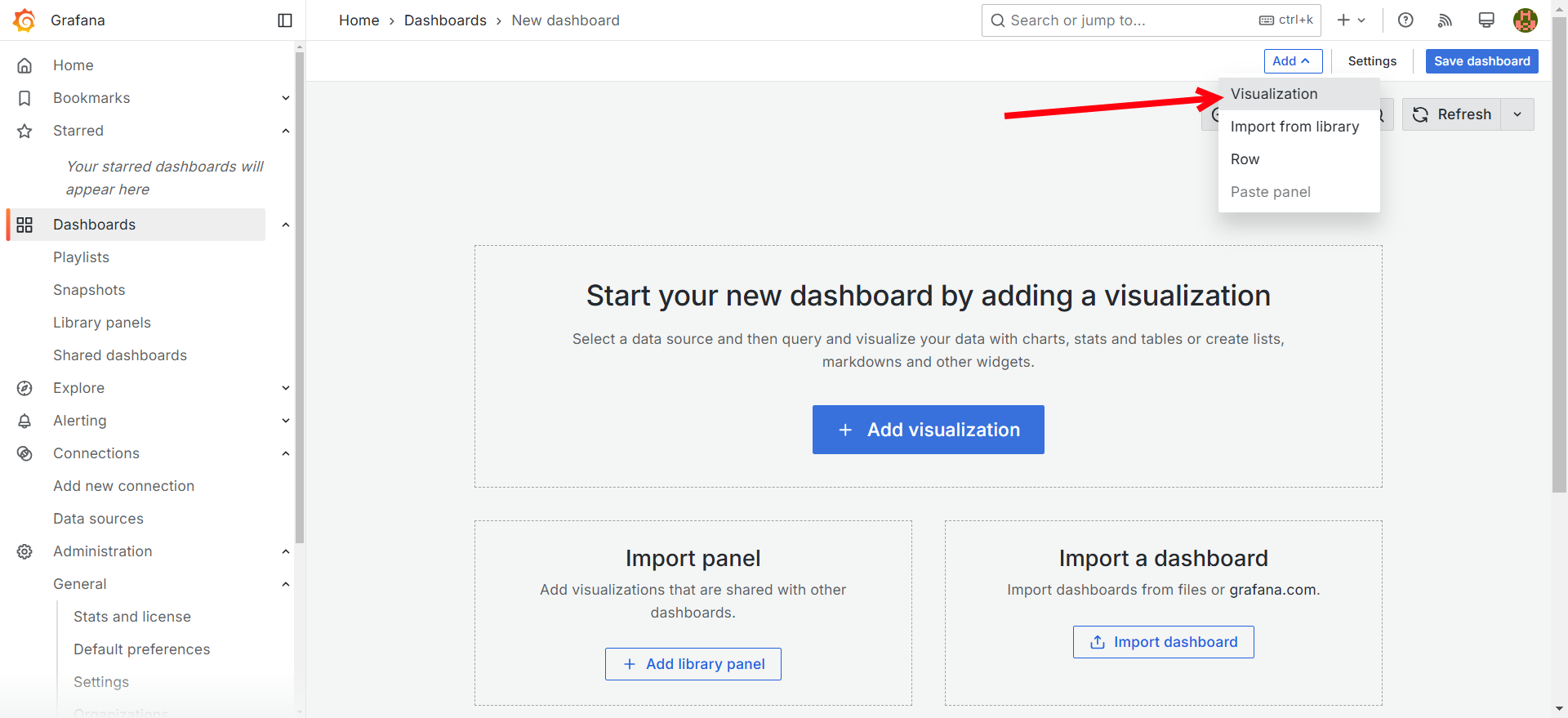
Task: Collapse the Starred section chevron
Action: pos(286,131)
